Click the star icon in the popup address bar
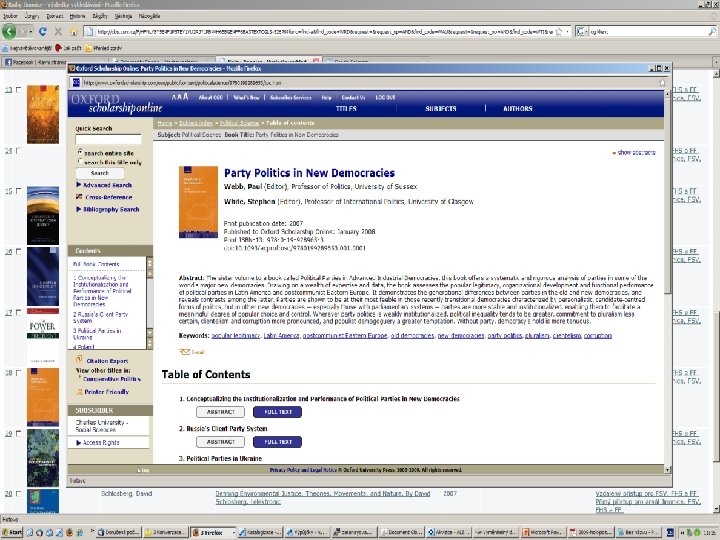This screenshot has width=720, height=540. tap(662, 83)
